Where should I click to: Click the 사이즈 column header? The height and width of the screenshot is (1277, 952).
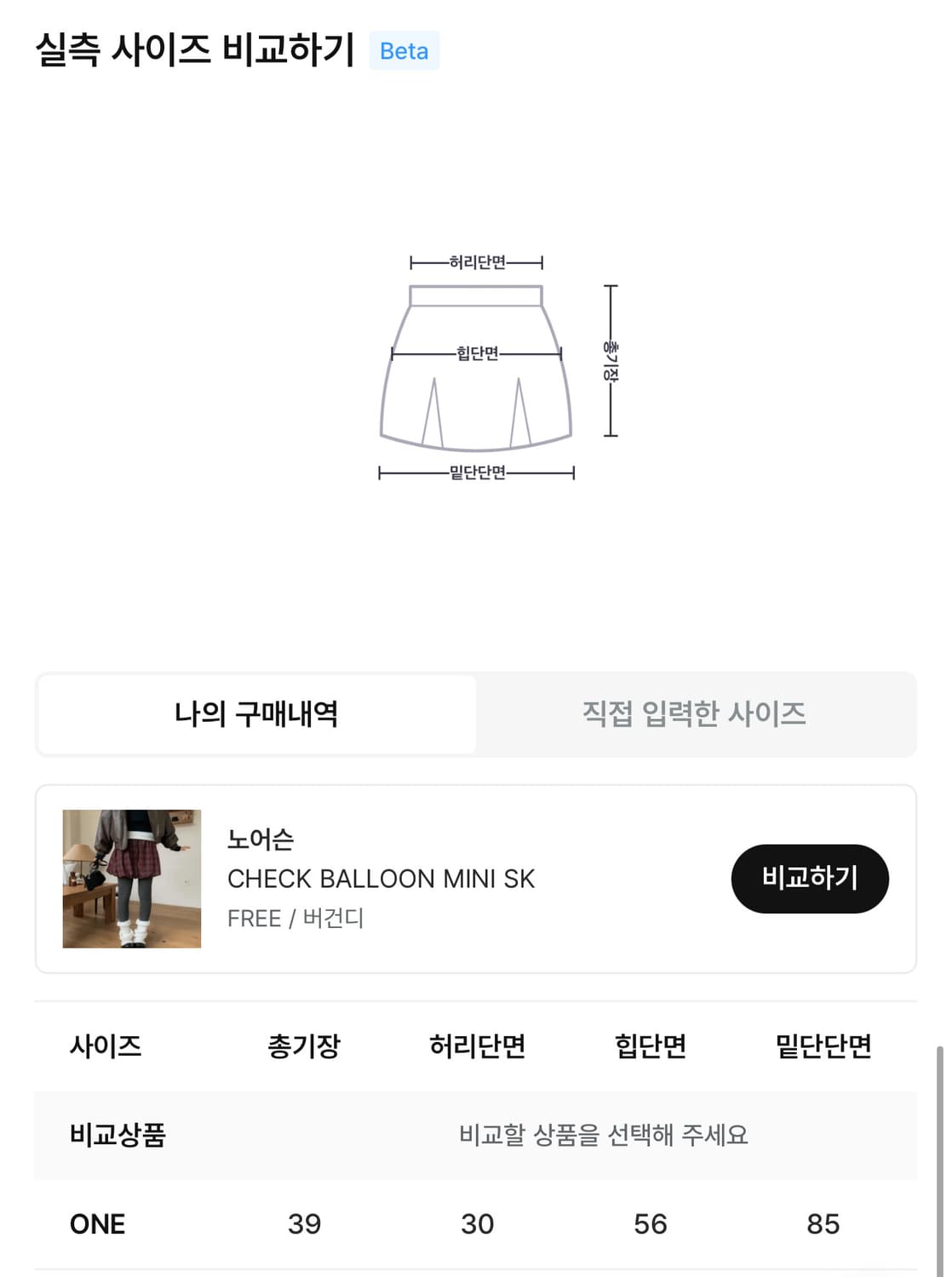[106, 1045]
